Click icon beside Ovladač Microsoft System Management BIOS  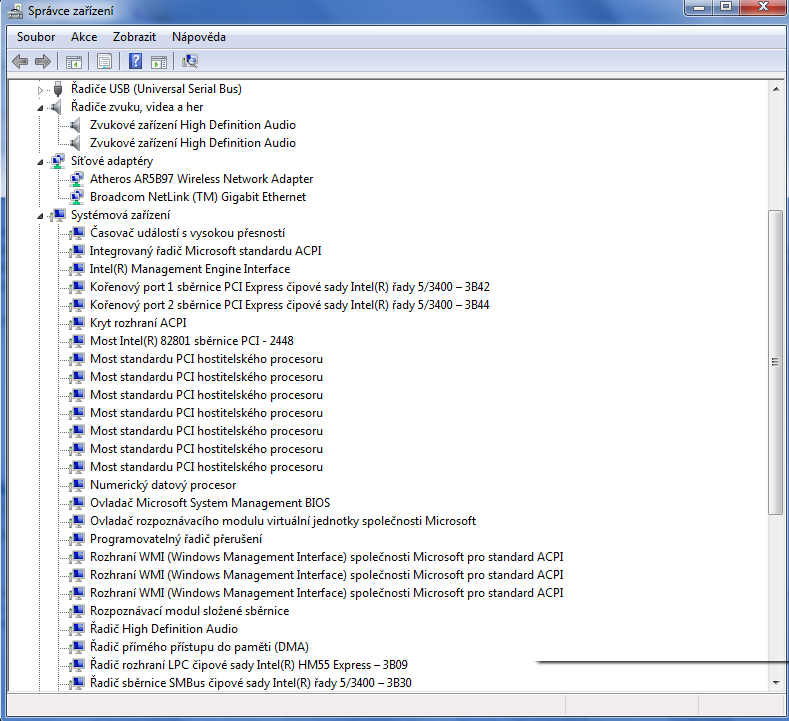point(77,503)
